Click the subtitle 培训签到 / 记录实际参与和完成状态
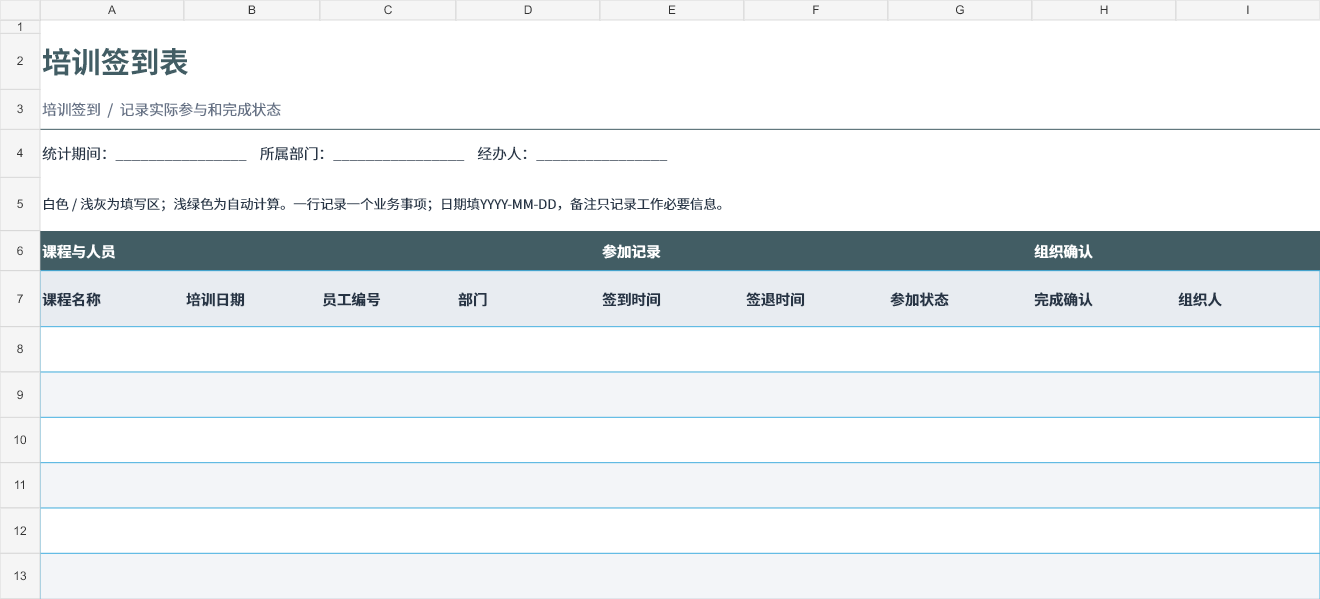This screenshot has width=1320, height=599. pos(161,110)
